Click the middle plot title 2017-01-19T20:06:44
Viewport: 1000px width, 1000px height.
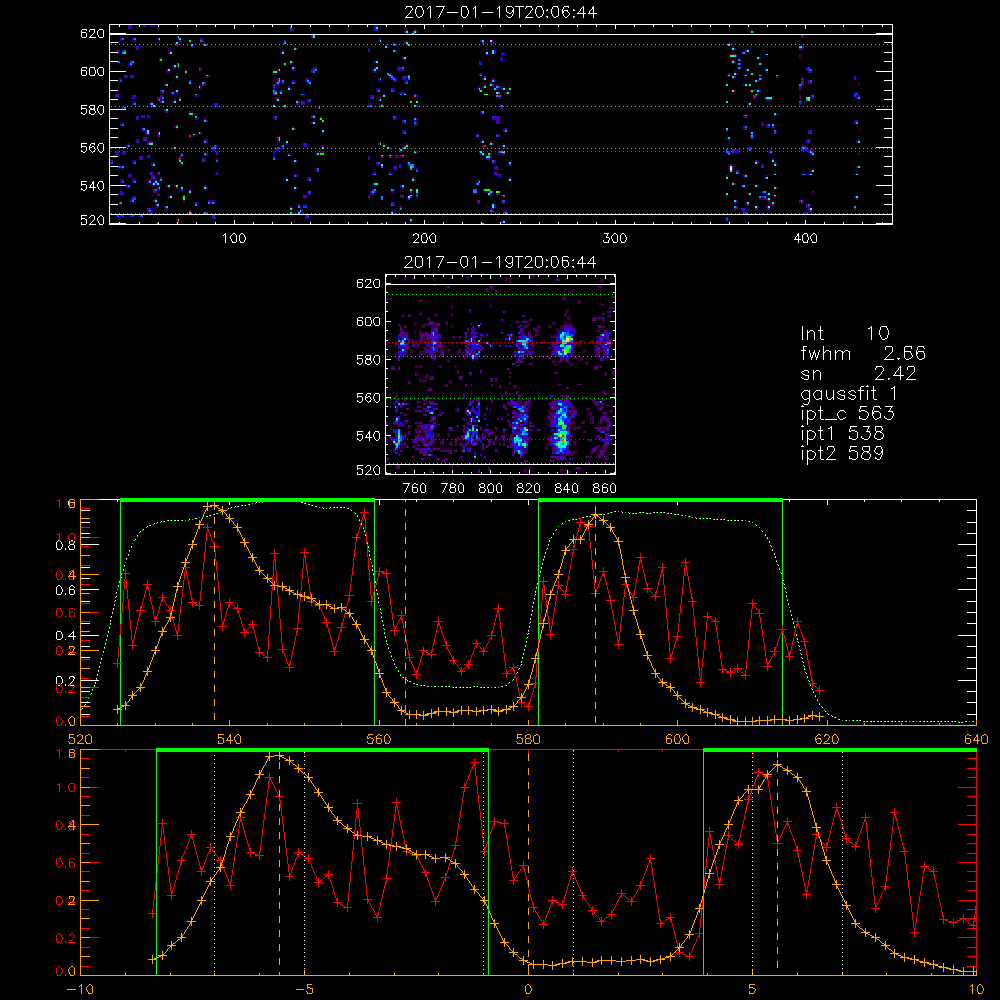[501, 262]
